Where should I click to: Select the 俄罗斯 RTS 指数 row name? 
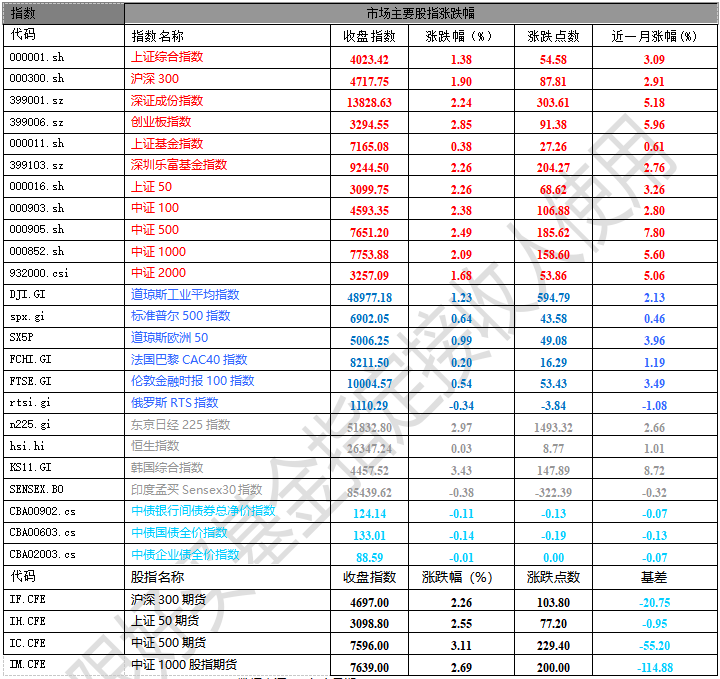[174, 403]
